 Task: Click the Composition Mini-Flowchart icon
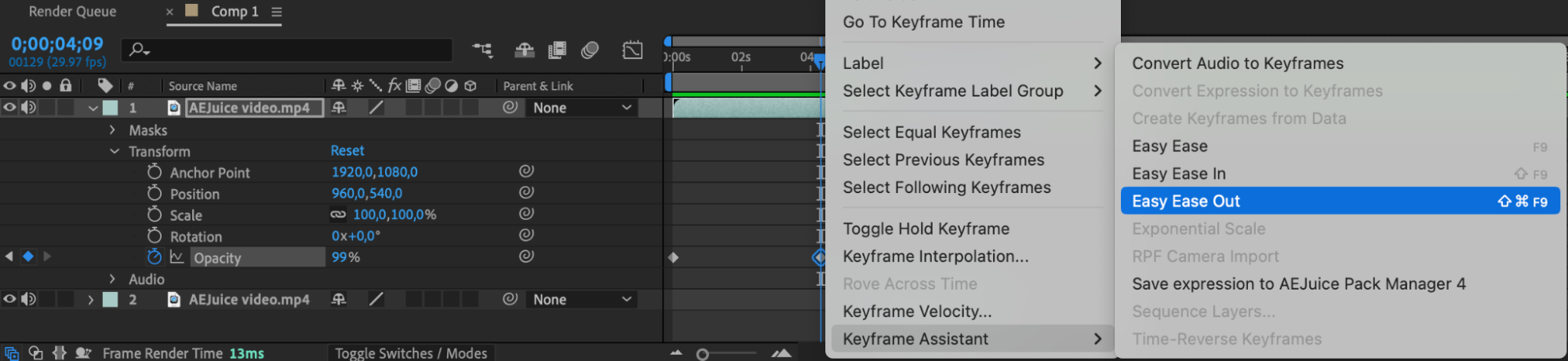pos(482,50)
